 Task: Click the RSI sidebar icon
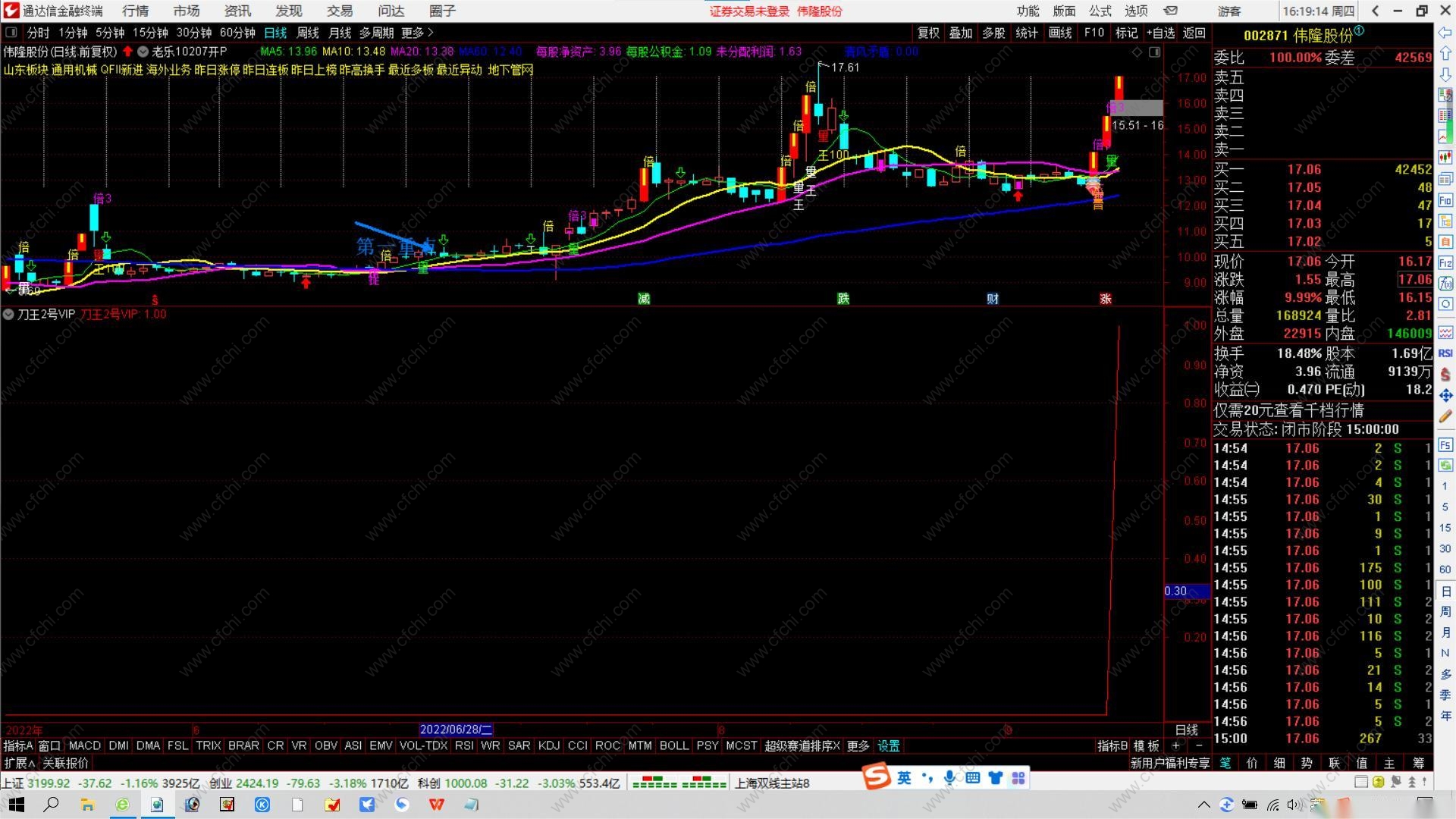point(1445,353)
